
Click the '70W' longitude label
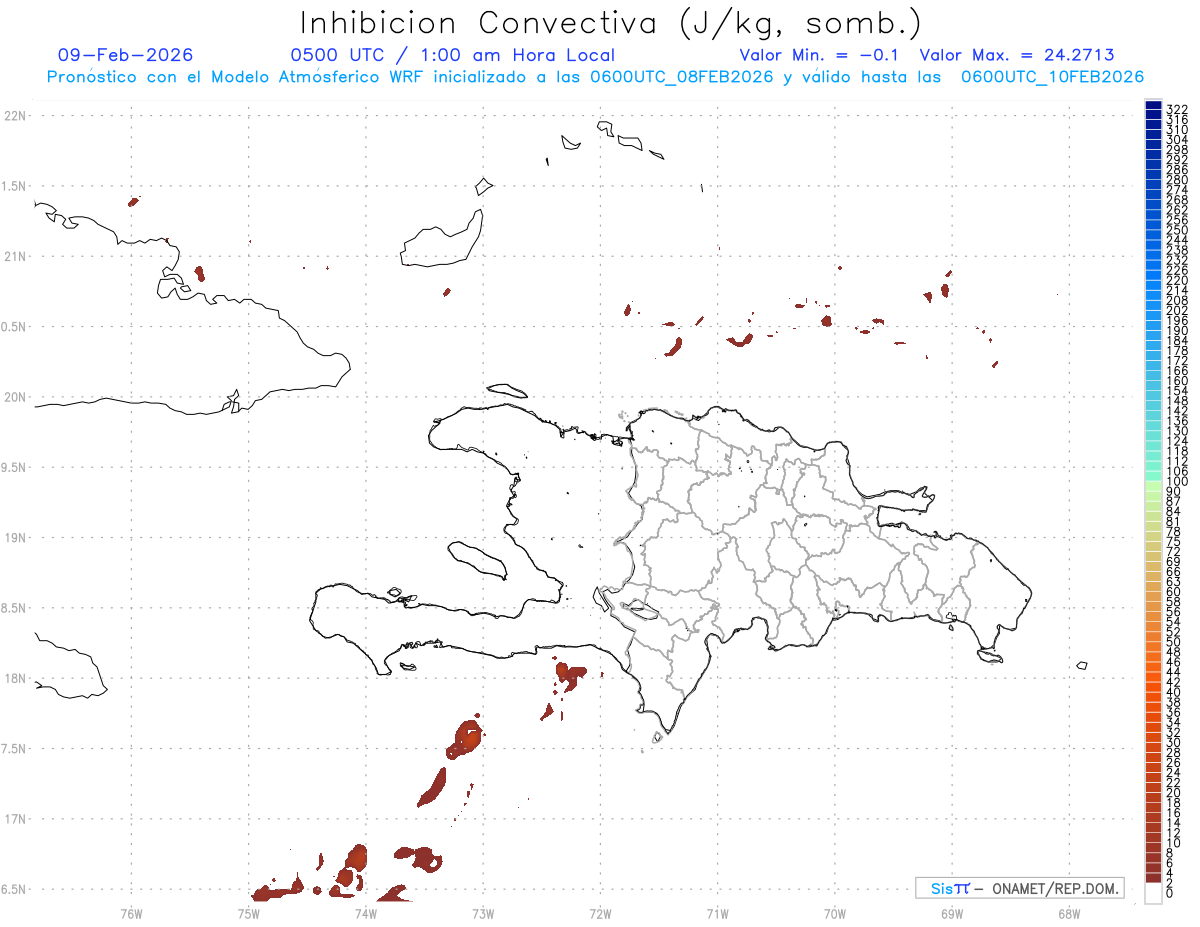[x=835, y=913]
